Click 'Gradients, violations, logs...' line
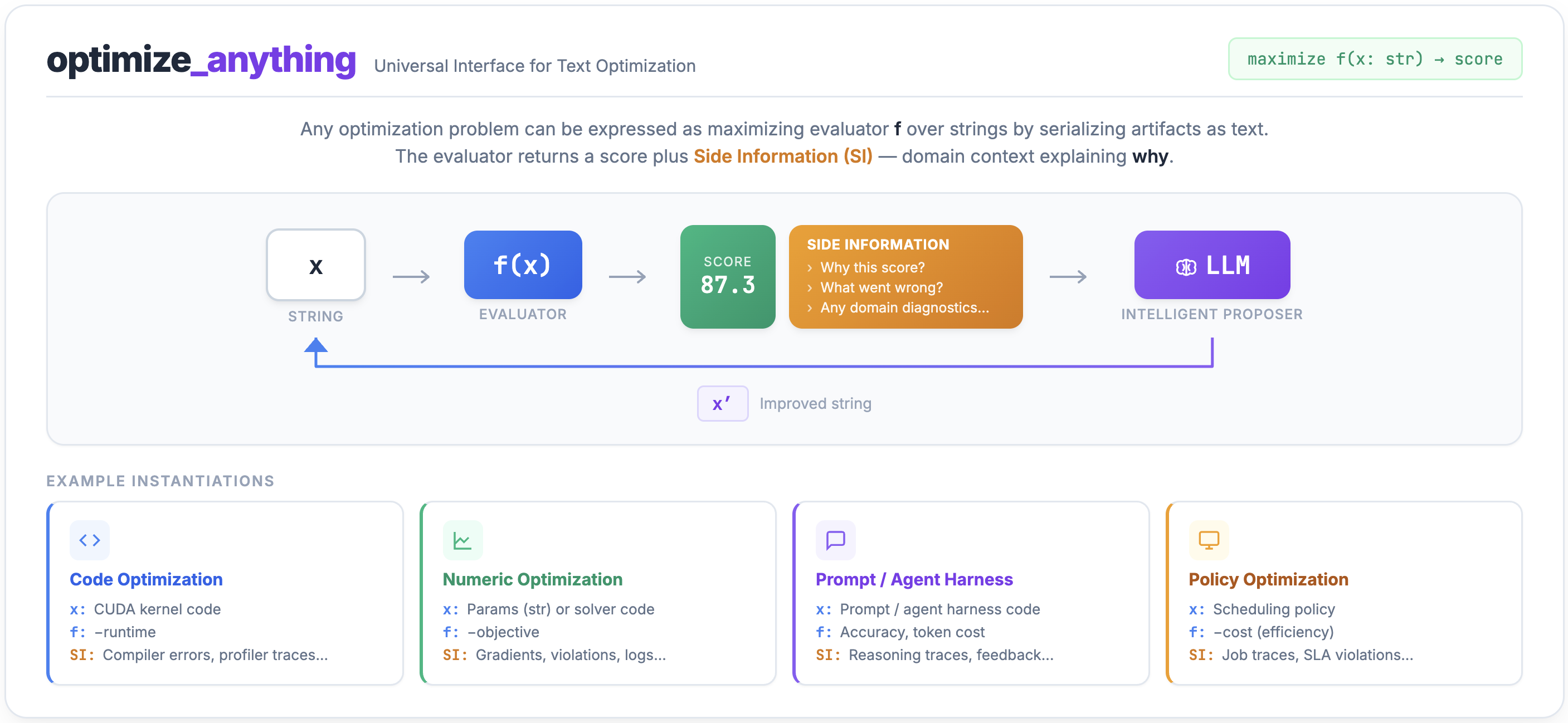The width and height of the screenshot is (1568, 723). pyautogui.click(x=571, y=655)
